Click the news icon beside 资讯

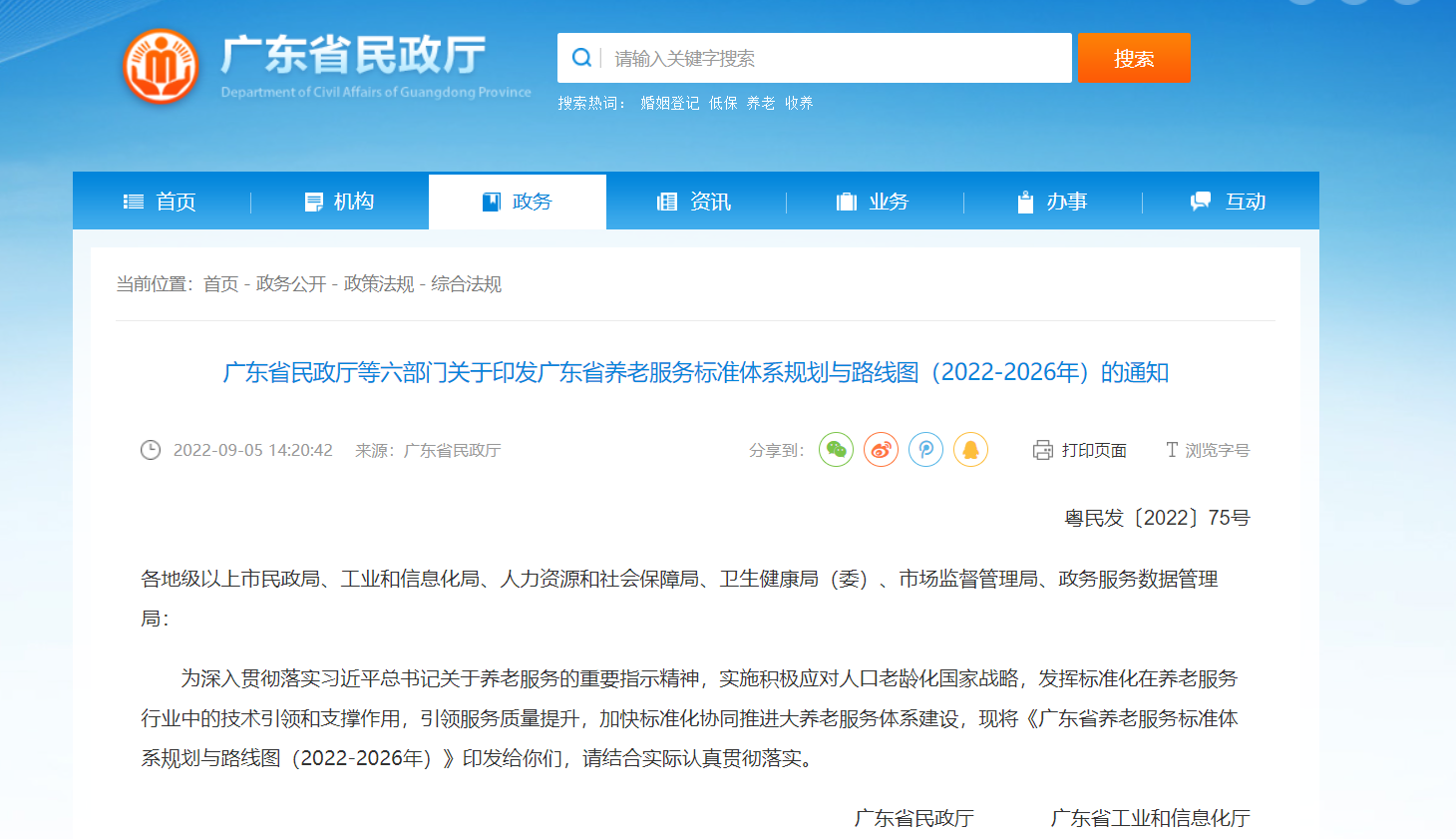(667, 202)
